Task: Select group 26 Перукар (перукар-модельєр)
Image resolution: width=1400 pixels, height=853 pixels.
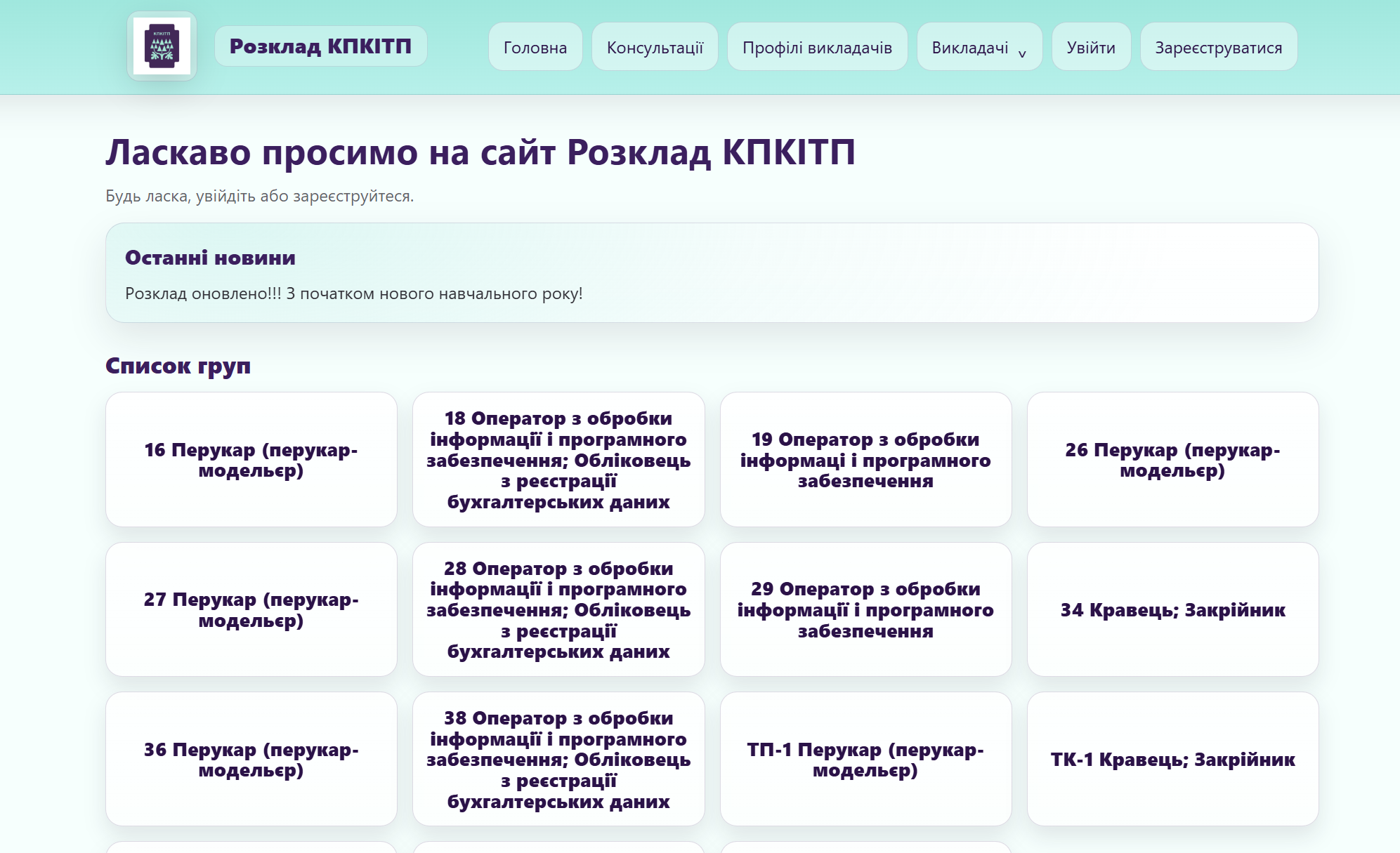Action: (x=1172, y=460)
